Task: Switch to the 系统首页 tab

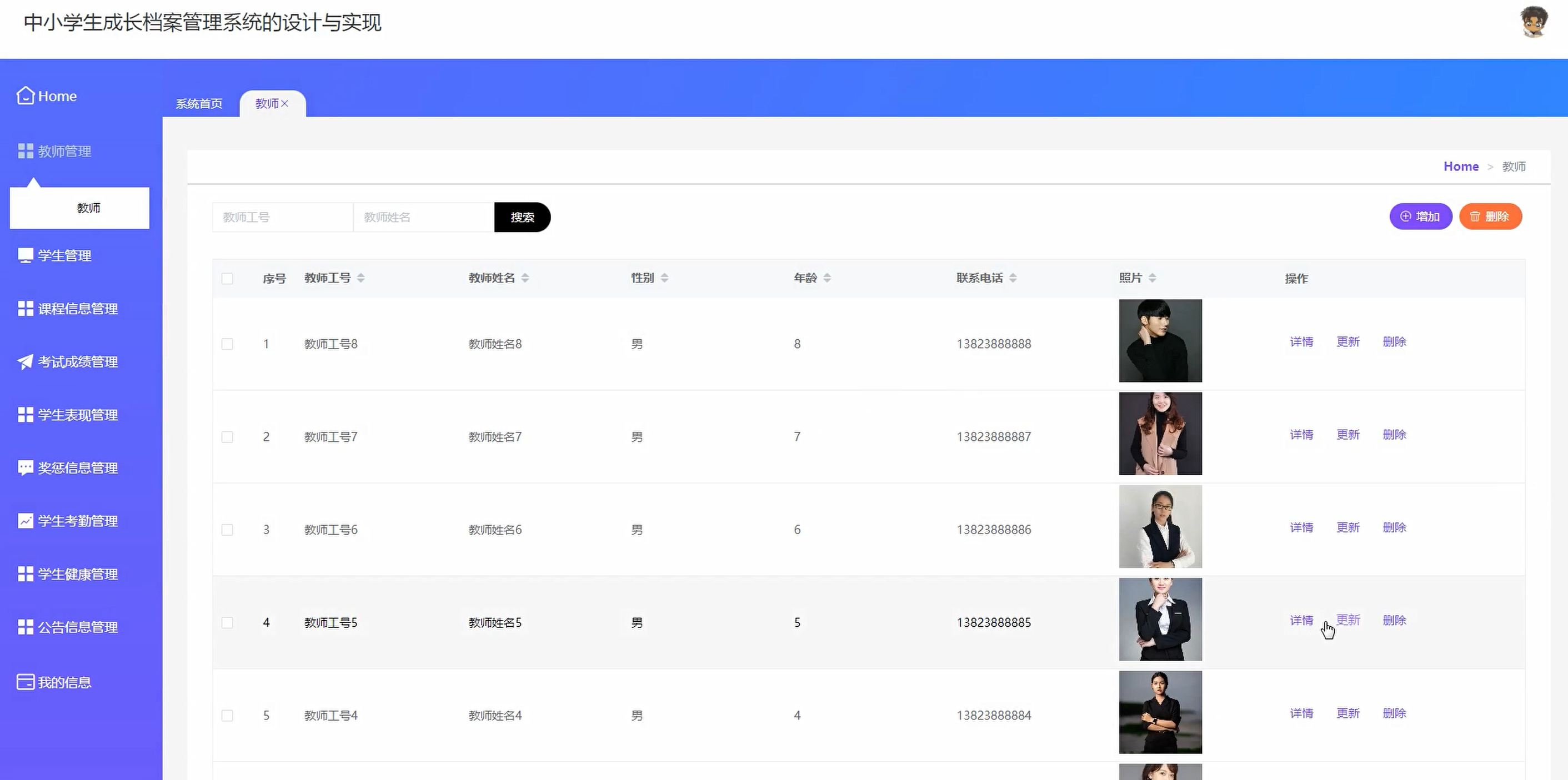Action: [x=199, y=103]
